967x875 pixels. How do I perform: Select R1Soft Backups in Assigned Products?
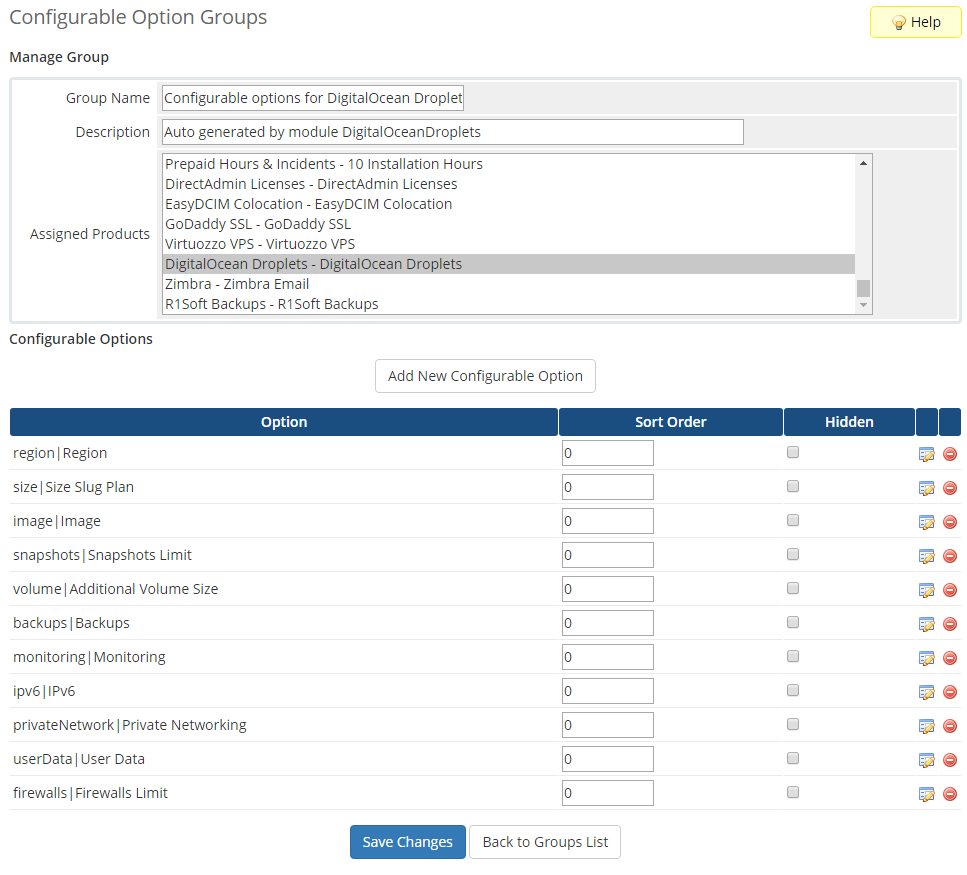509,304
